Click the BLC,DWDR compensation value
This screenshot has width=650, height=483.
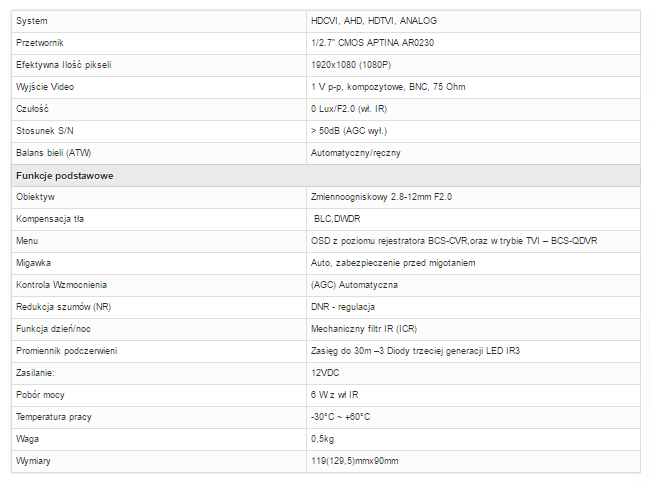[337, 219]
